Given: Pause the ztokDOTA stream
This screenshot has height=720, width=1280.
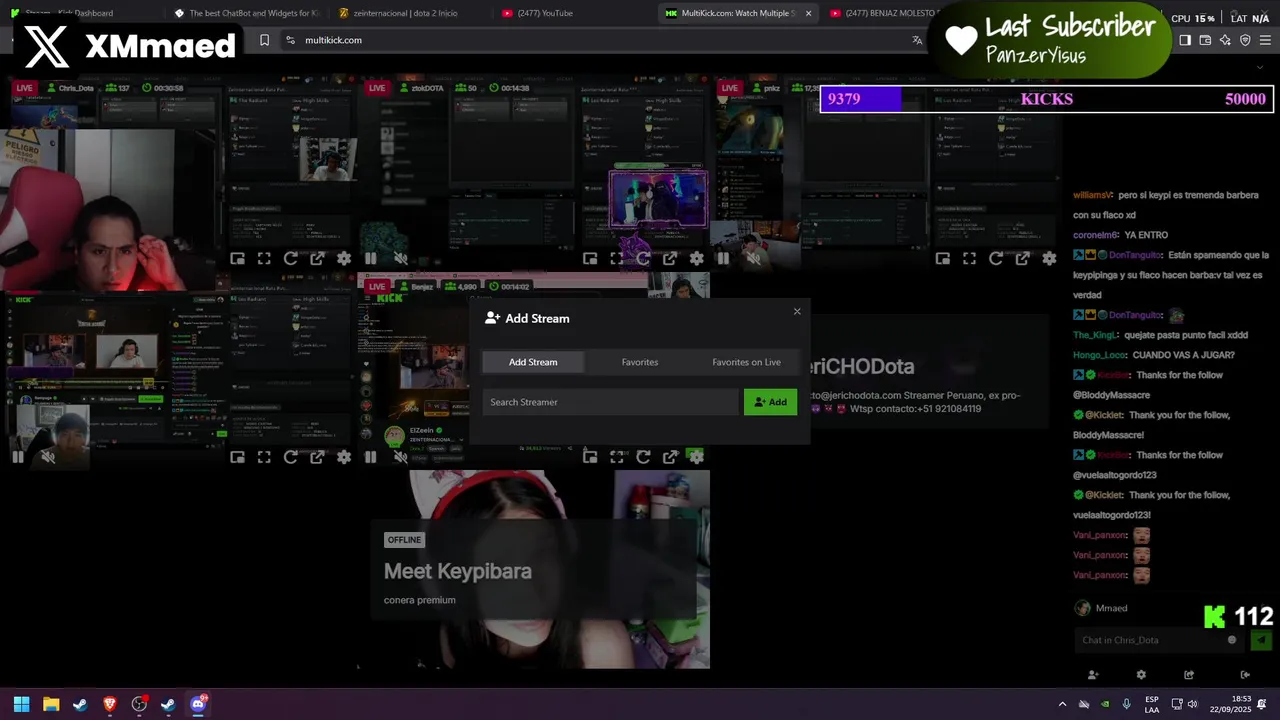Looking at the screenshot, I should [x=370, y=258].
